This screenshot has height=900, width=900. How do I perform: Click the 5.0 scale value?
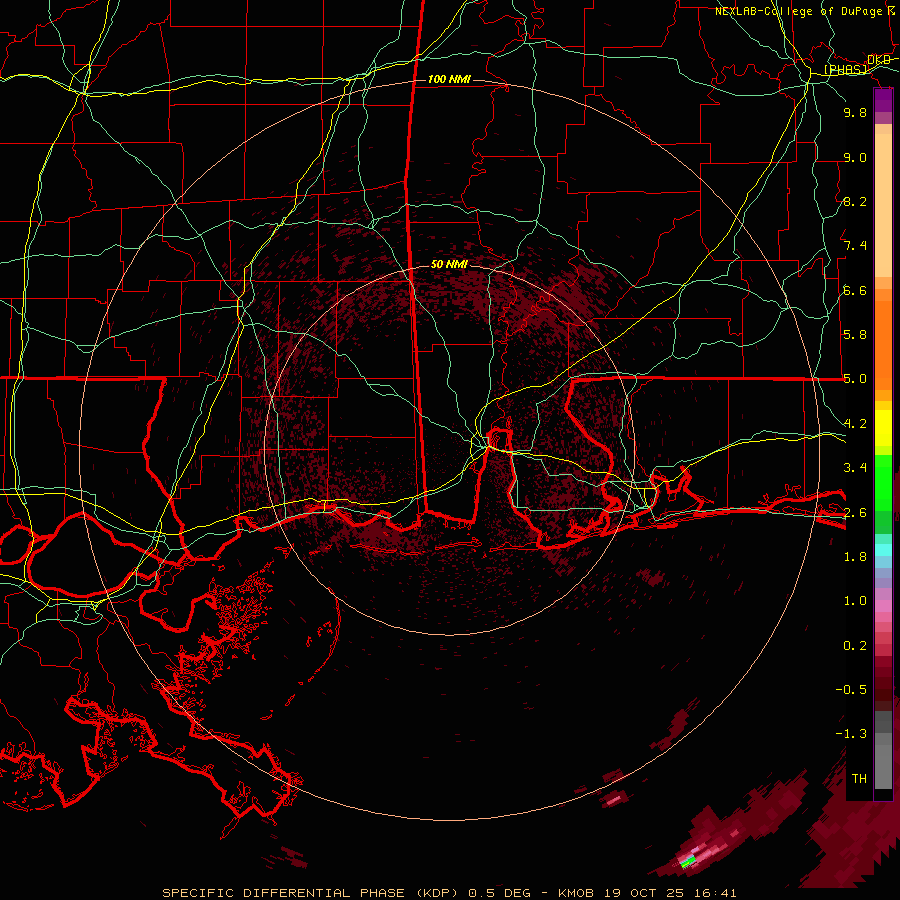(855, 379)
